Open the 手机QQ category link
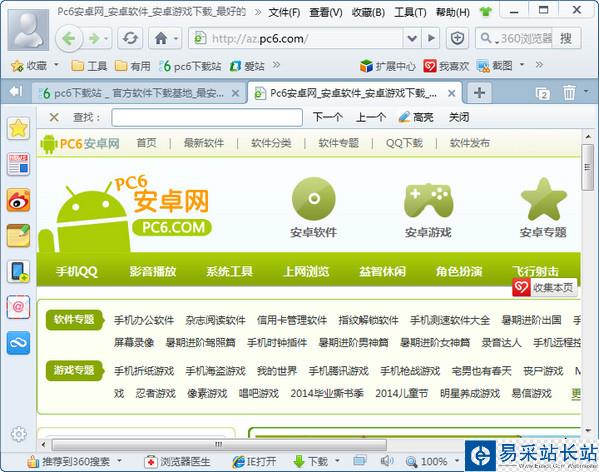This screenshot has width=599, height=472. pos(77,272)
